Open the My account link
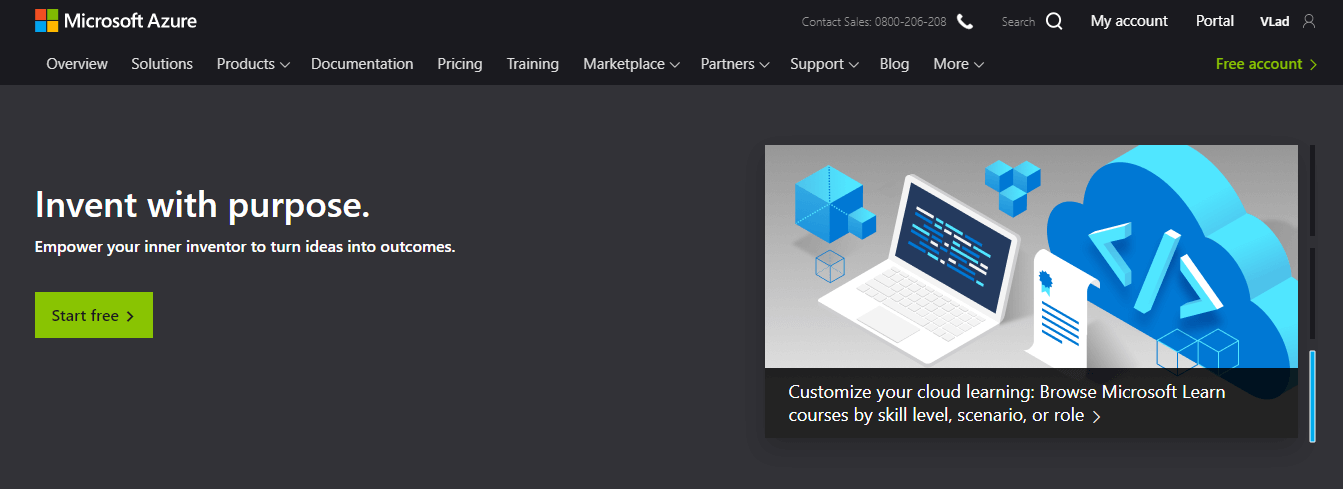 pyautogui.click(x=1129, y=21)
